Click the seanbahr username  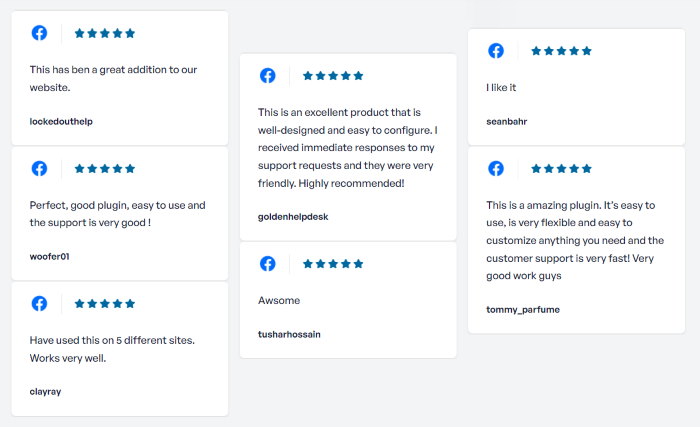[507, 121]
